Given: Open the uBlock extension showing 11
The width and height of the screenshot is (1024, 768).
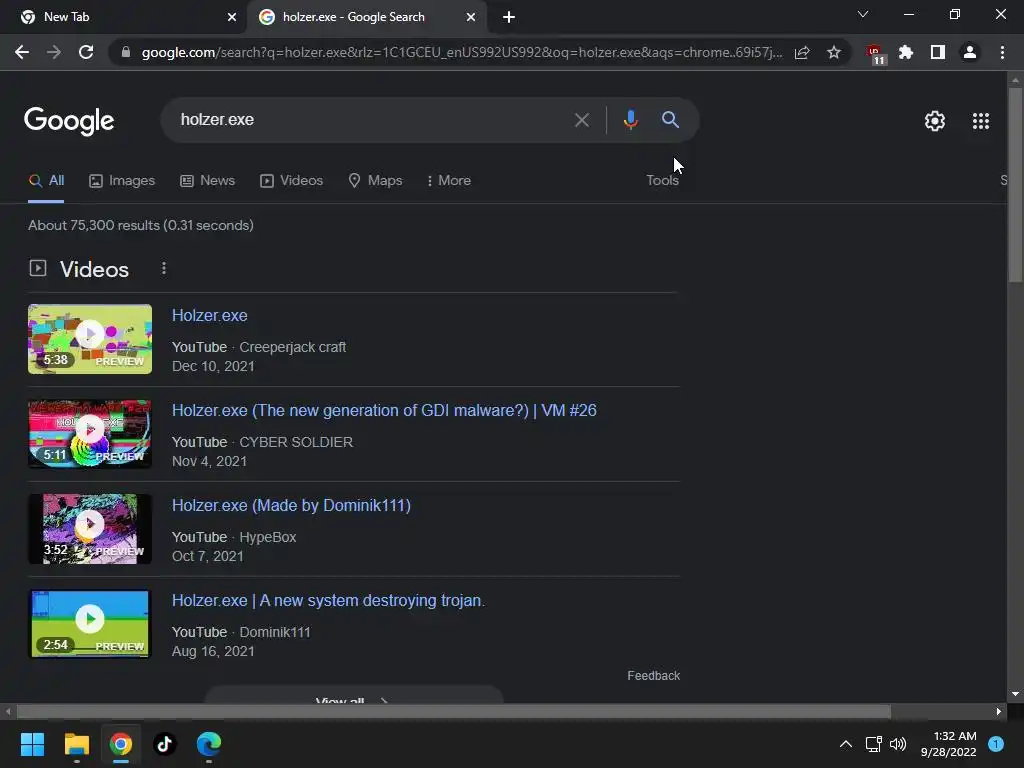Looking at the screenshot, I should 875,54.
